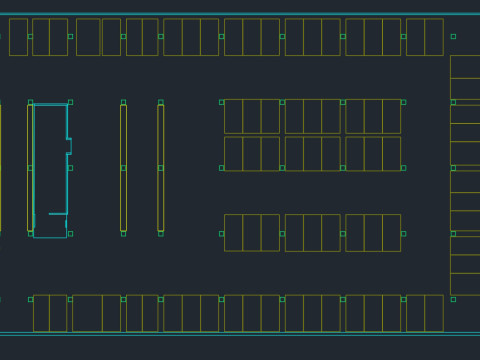Click the cyan boundary line above the parking rows
The width and height of the screenshot is (480, 360).
[x=240, y=14]
